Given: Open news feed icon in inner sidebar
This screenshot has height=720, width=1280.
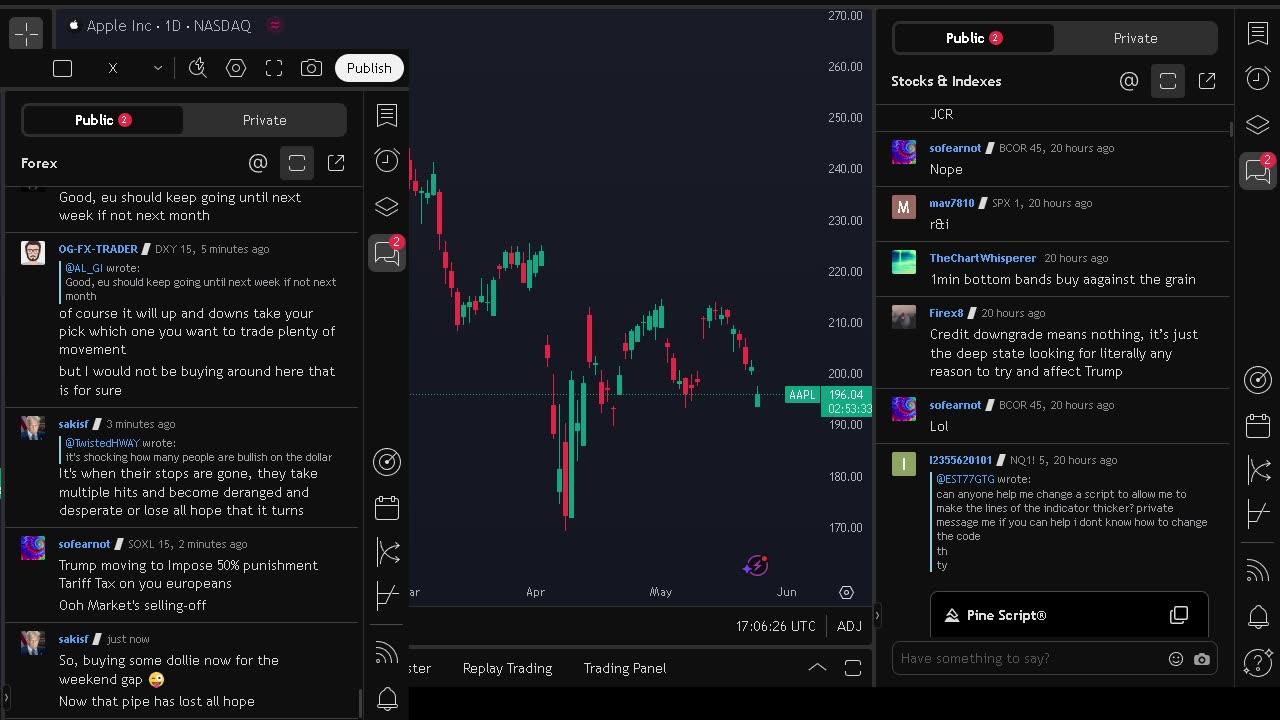Looking at the screenshot, I should click(x=387, y=653).
